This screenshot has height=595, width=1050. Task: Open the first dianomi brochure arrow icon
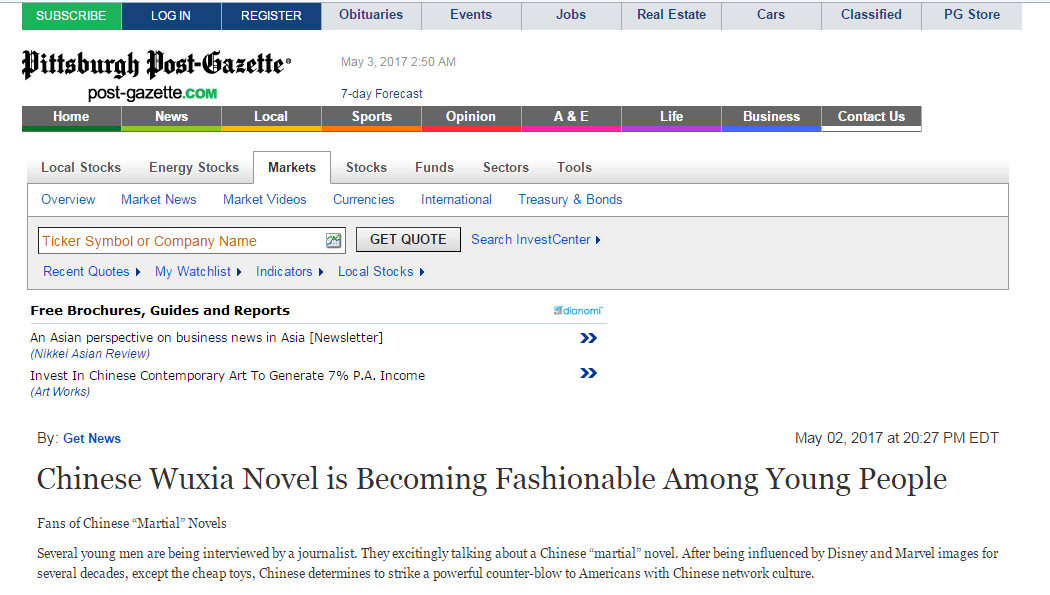pos(589,338)
